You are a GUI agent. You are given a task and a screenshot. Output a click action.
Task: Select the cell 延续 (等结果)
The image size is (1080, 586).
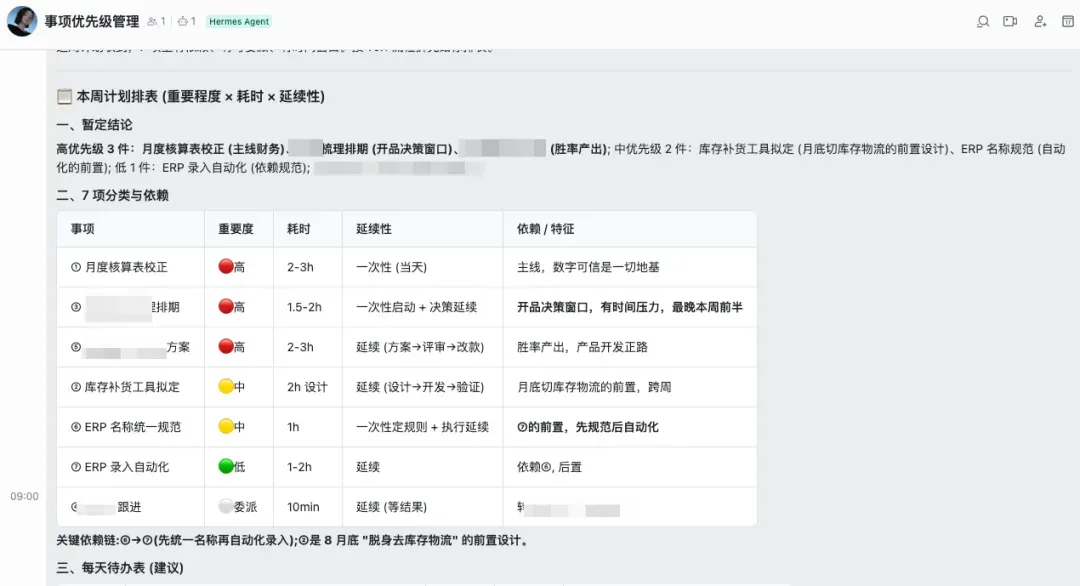[391, 507]
